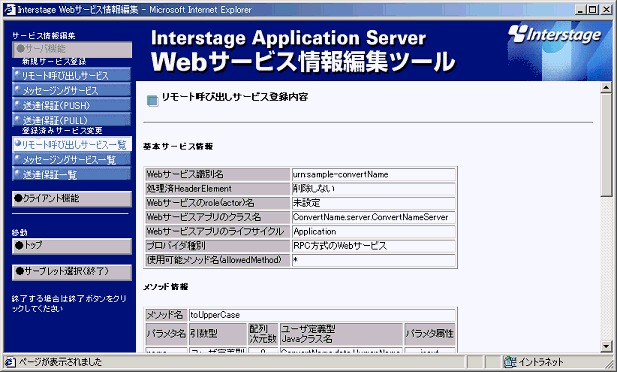
Task: Click the Interstage logo
Action: (x=555, y=35)
